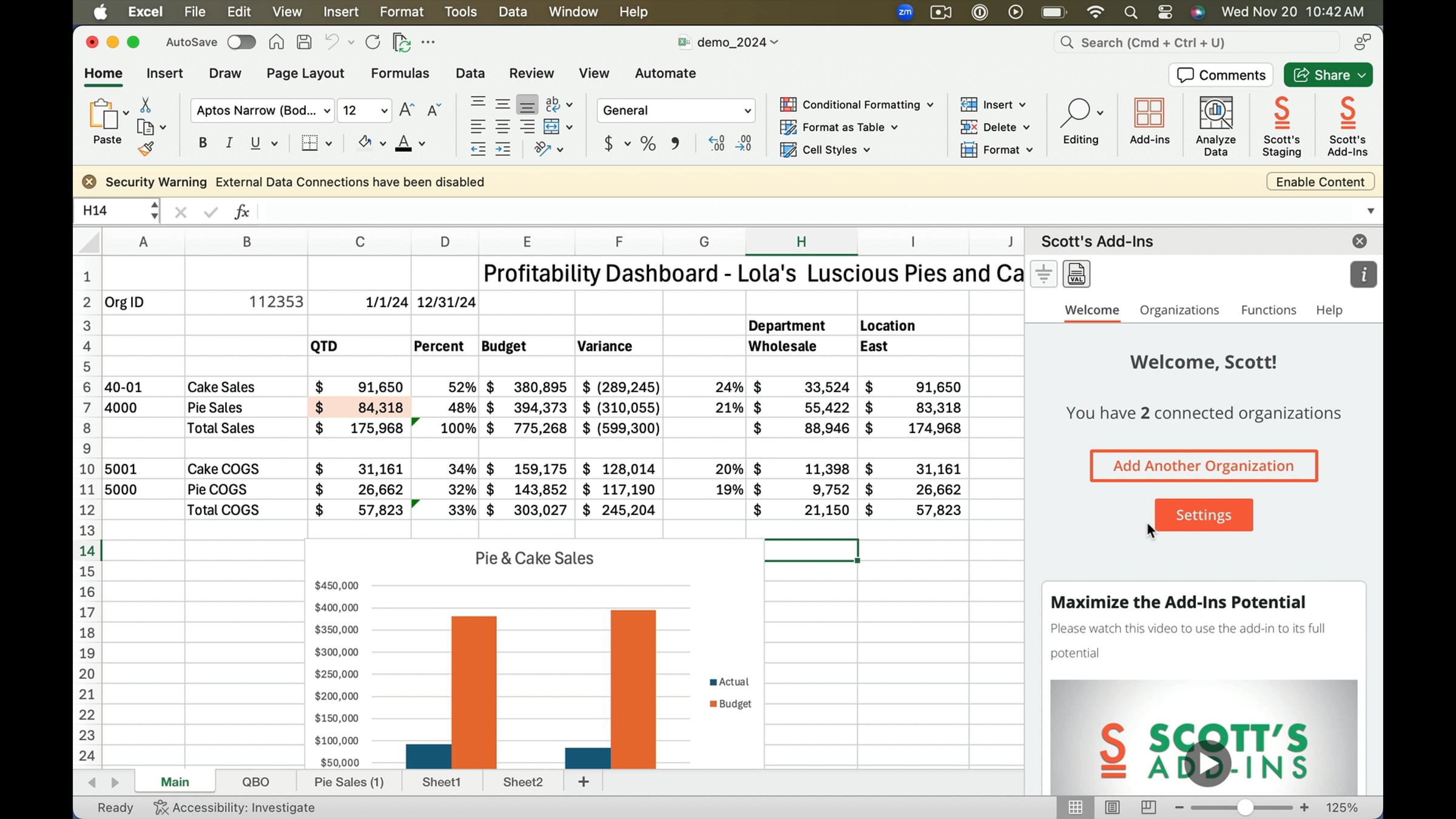Click the Cut scissors icon
Viewport: 1456px width, 819px height.
[145, 105]
